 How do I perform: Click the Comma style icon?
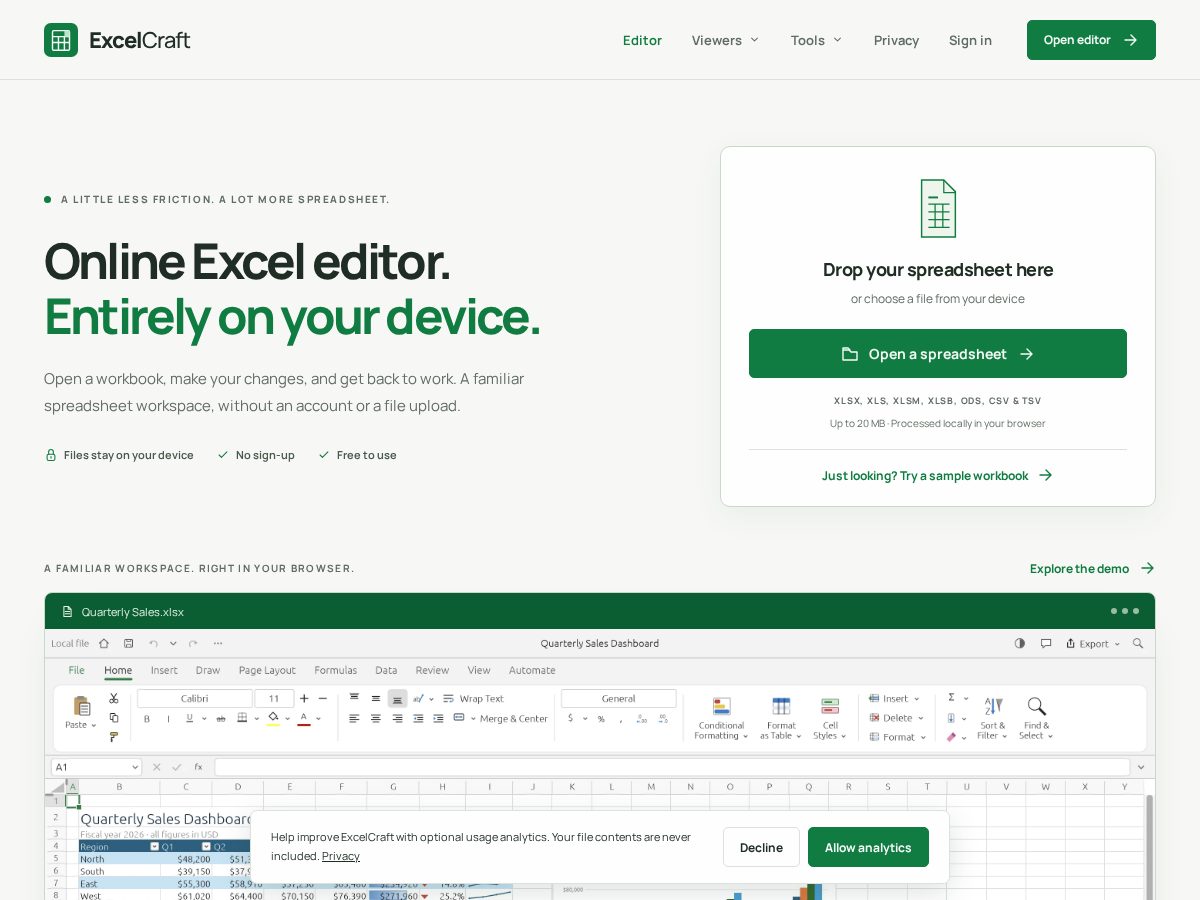(x=621, y=719)
